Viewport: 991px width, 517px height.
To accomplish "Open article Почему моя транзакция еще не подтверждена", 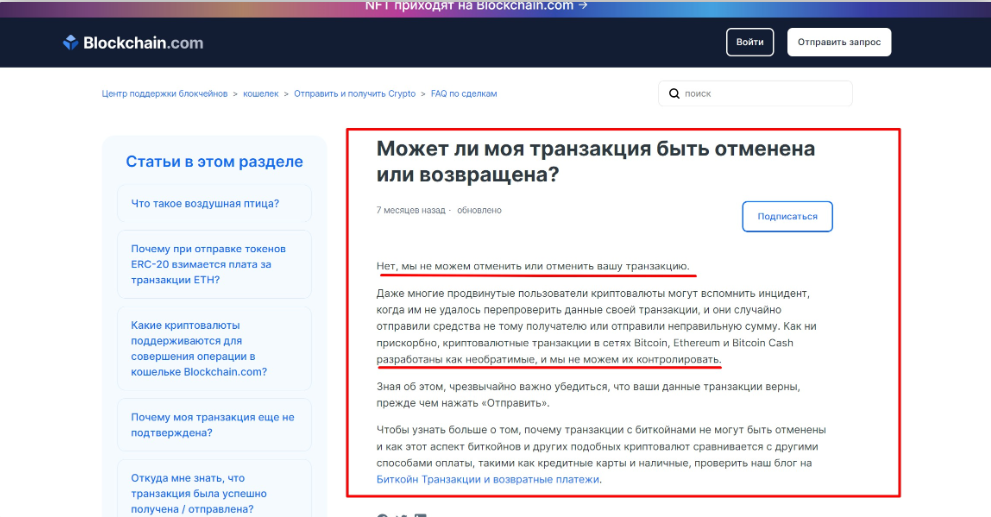I will pyautogui.click(x=214, y=425).
